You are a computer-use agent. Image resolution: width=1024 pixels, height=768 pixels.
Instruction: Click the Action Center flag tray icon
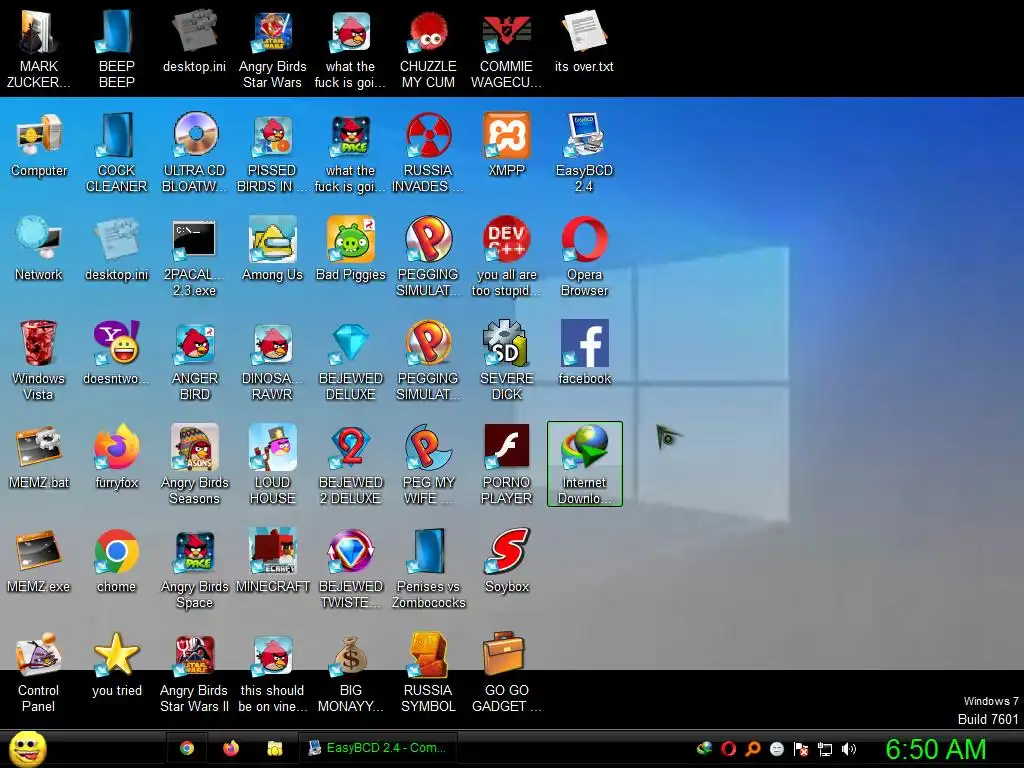coord(801,749)
